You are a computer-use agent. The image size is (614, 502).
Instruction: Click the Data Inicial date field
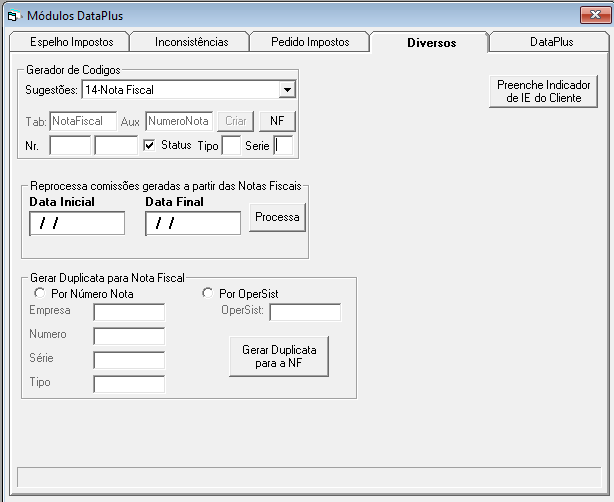pyautogui.click(x=77, y=223)
